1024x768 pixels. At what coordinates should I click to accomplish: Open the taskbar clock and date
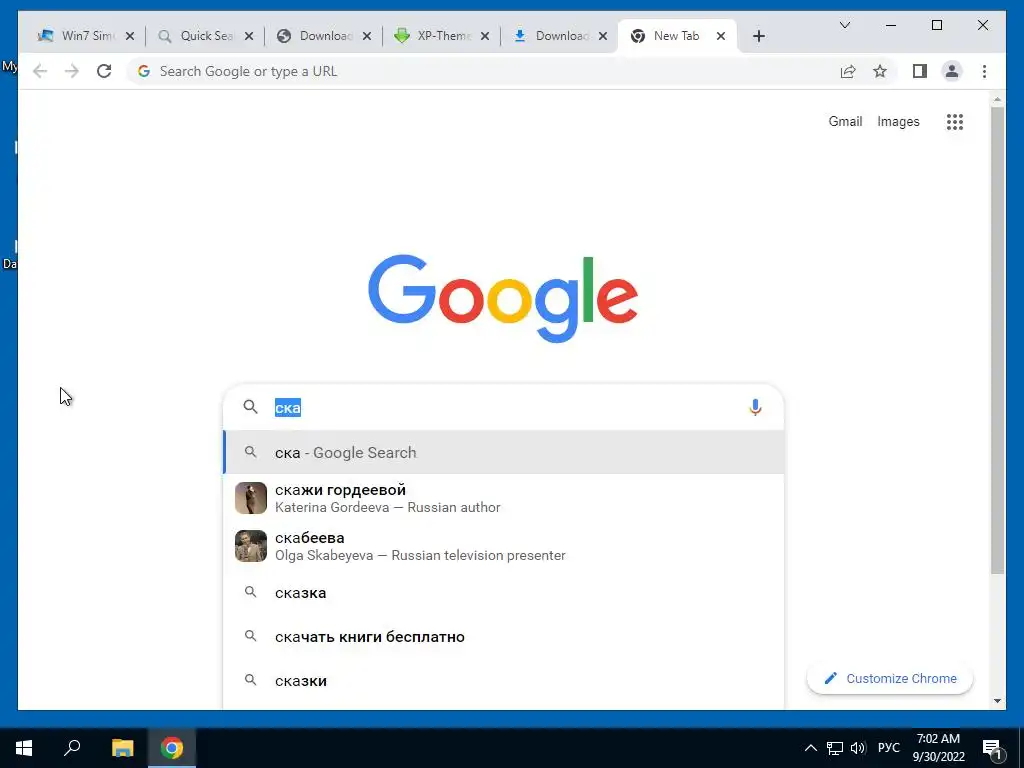938,748
